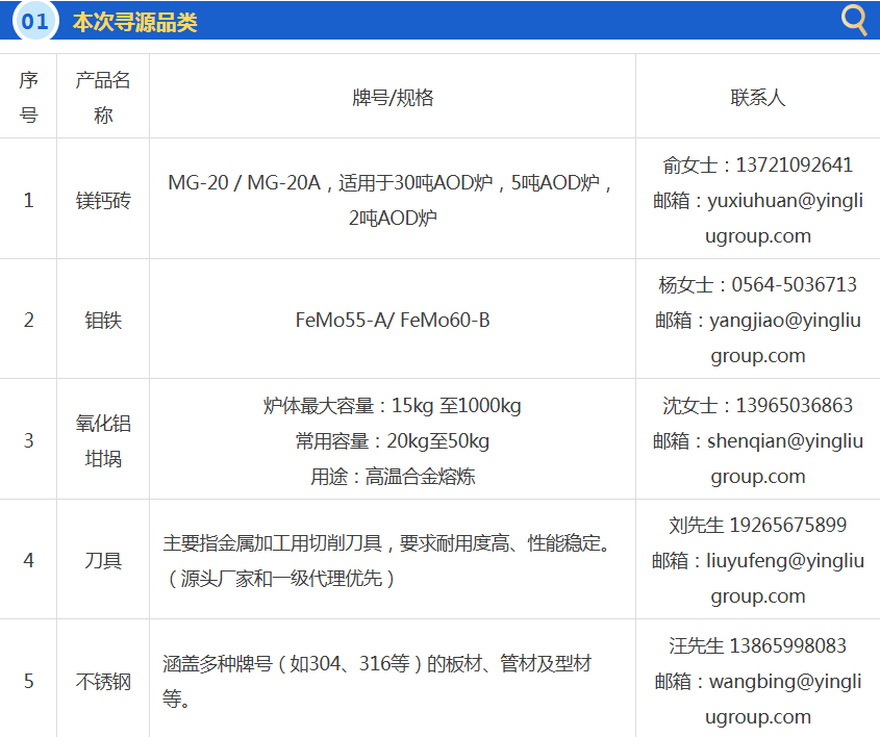Image resolution: width=880 pixels, height=737 pixels.
Task: Click the 01 section number badge
Action: (x=35, y=21)
